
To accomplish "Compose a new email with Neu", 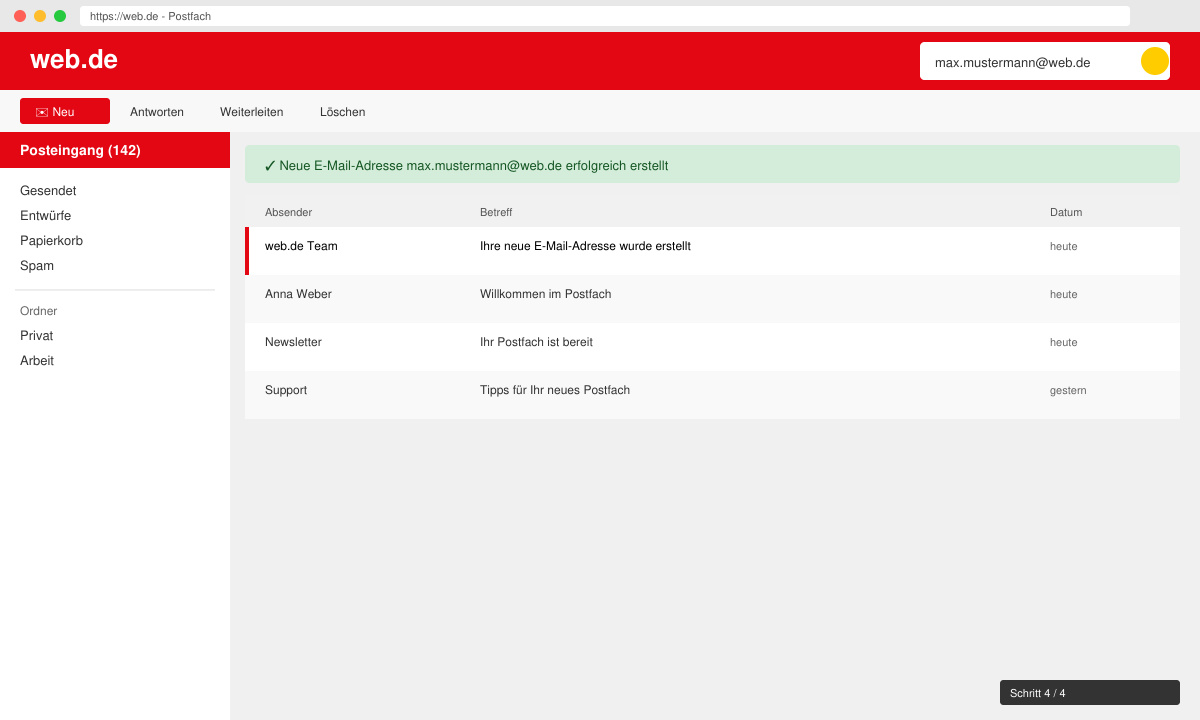I will (65, 111).
